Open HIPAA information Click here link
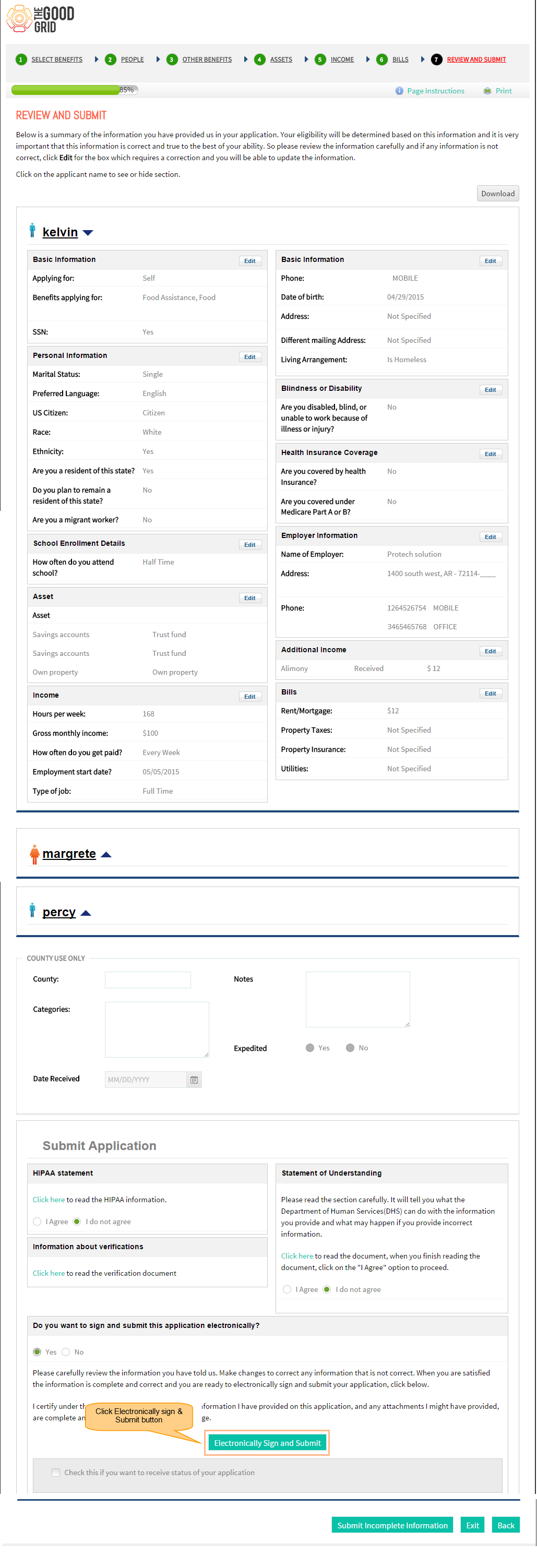The image size is (537, 1568). pos(49,1199)
